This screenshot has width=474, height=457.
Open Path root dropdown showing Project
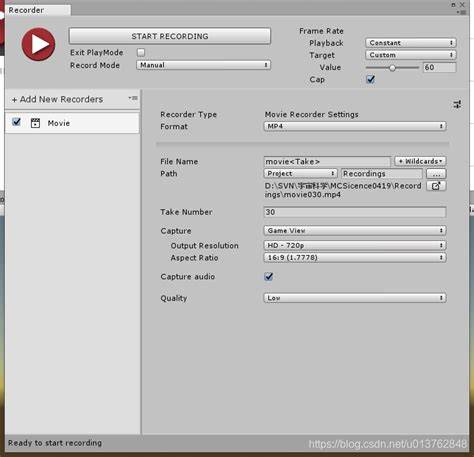click(x=300, y=174)
